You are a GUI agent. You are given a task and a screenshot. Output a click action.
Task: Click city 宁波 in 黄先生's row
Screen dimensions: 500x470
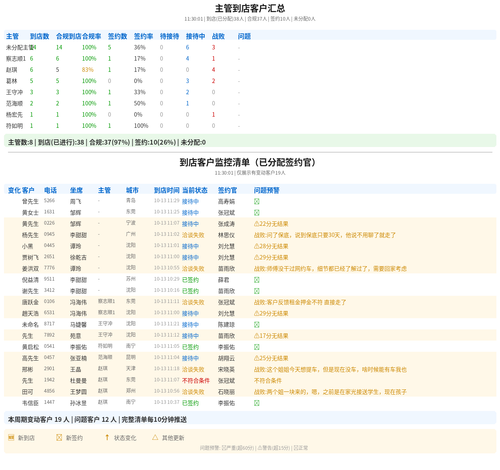pyautogui.click(x=131, y=223)
